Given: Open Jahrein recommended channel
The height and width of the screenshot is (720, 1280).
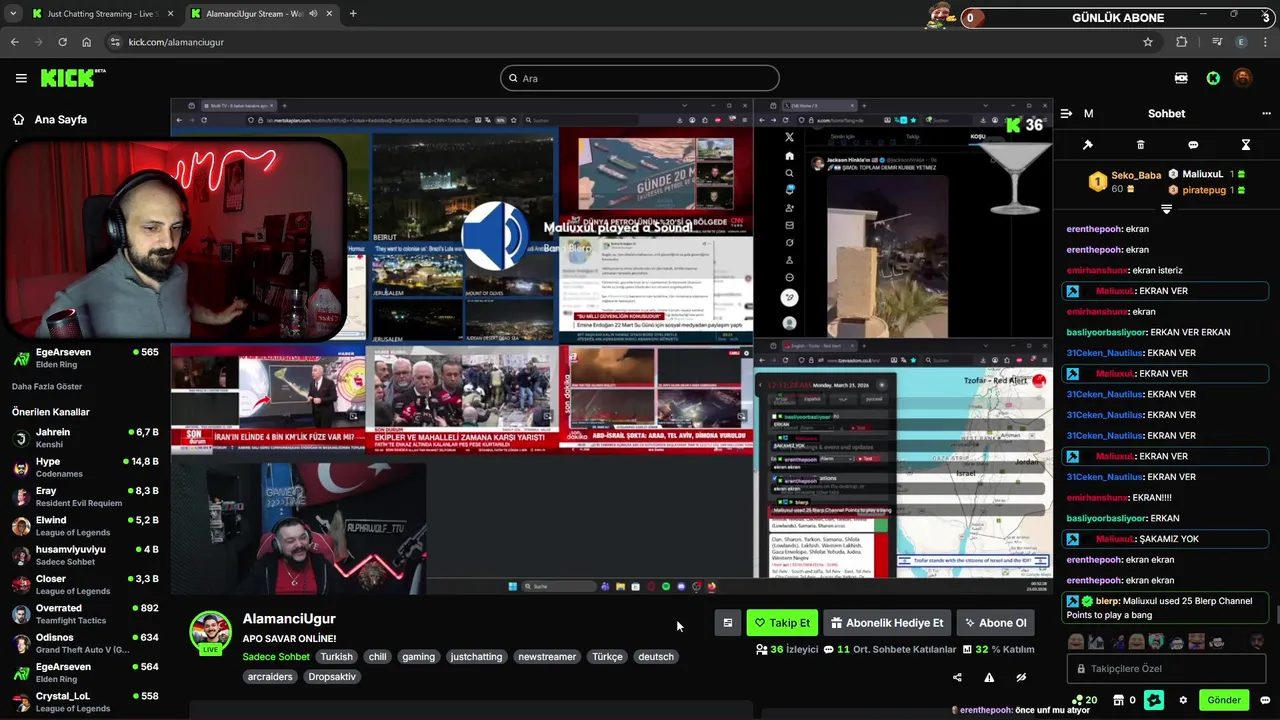Looking at the screenshot, I should click(x=85, y=438).
